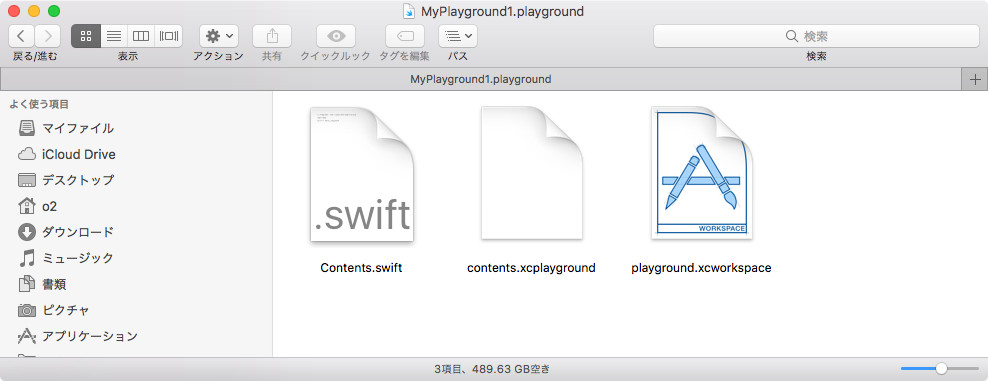Click the Contents.swift file name
Viewport: 988px width, 381px height.
click(361, 268)
